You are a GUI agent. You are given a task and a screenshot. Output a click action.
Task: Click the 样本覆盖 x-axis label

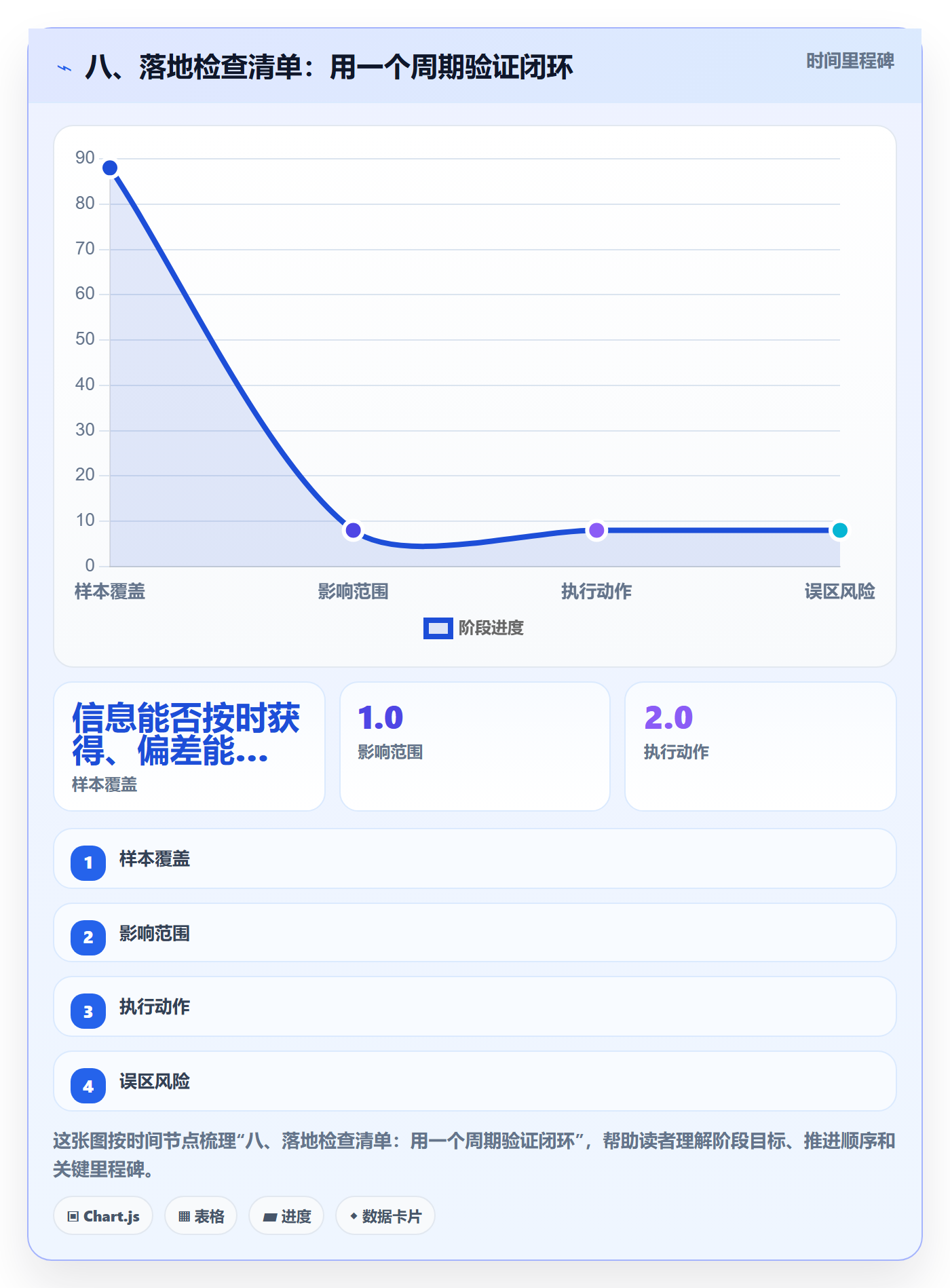click(110, 592)
